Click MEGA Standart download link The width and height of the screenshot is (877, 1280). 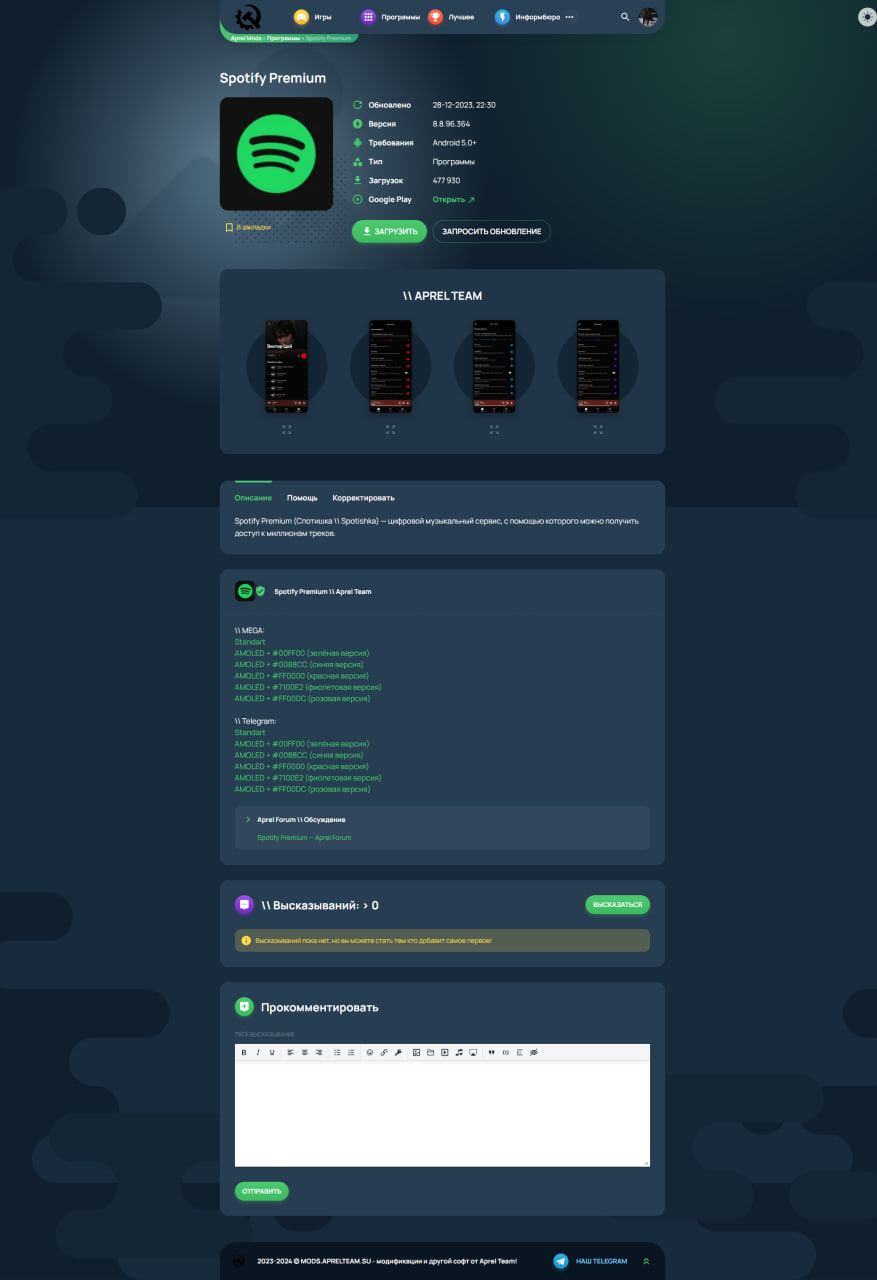point(250,642)
